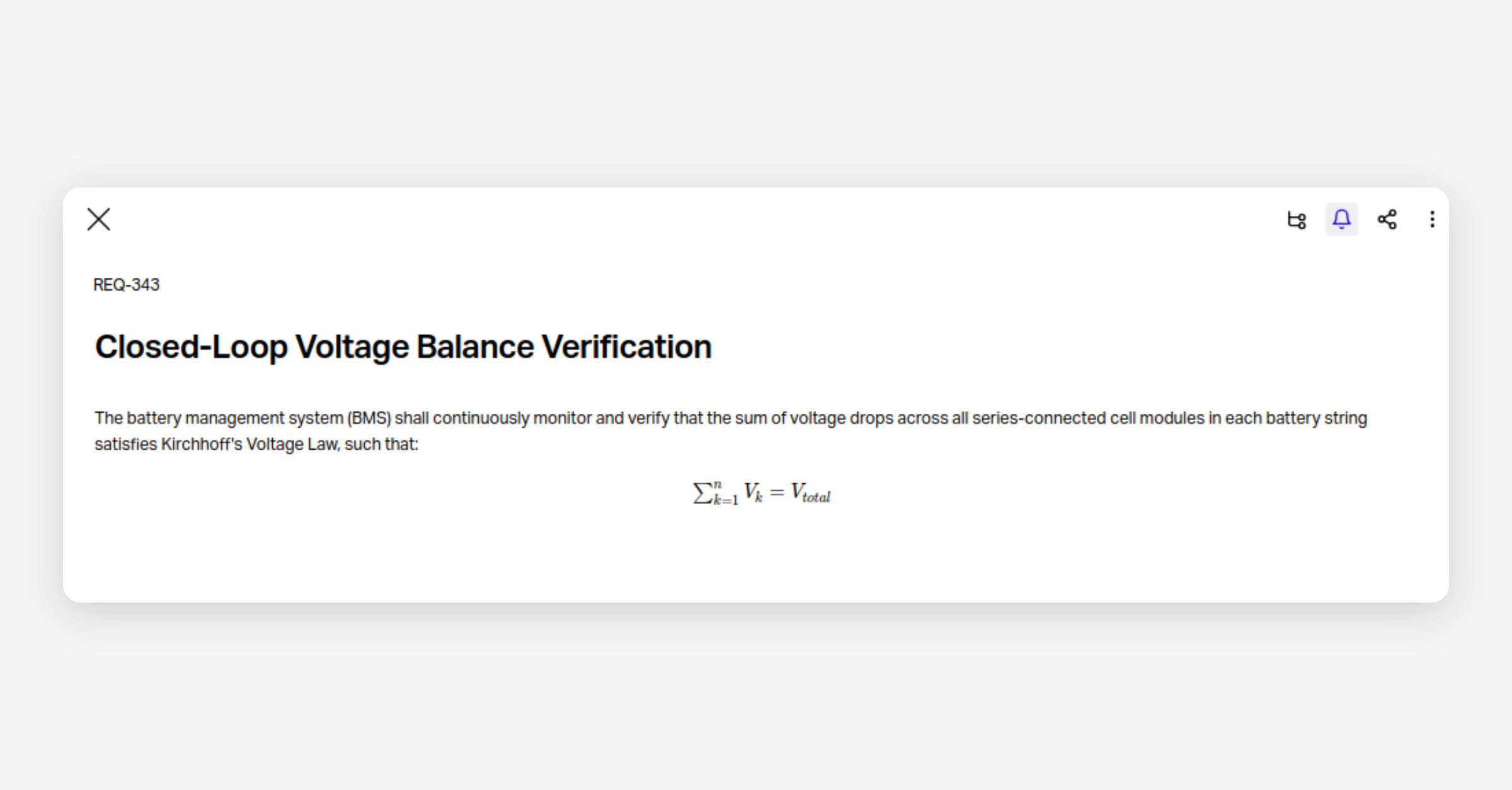The width and height of the screenshot is (1512, 790).
Task: Click the word "Verification" in the title
Action: (626, 346)
